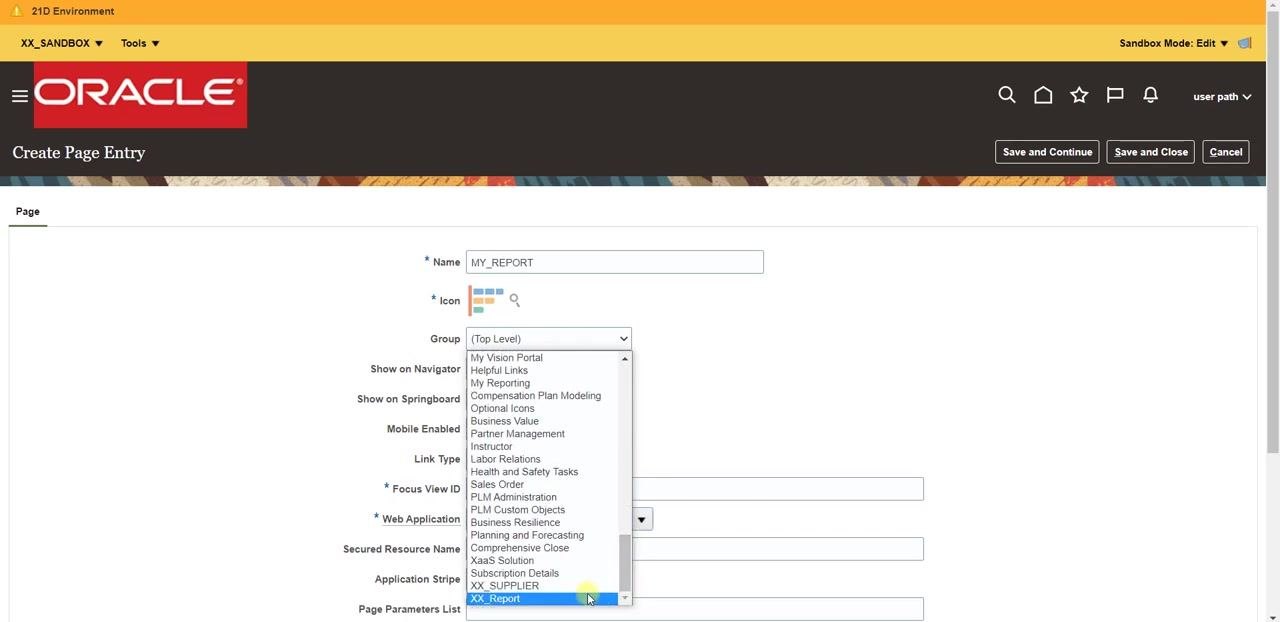Click Save and Continue

pyautogui.click(x=1047, y=152)
